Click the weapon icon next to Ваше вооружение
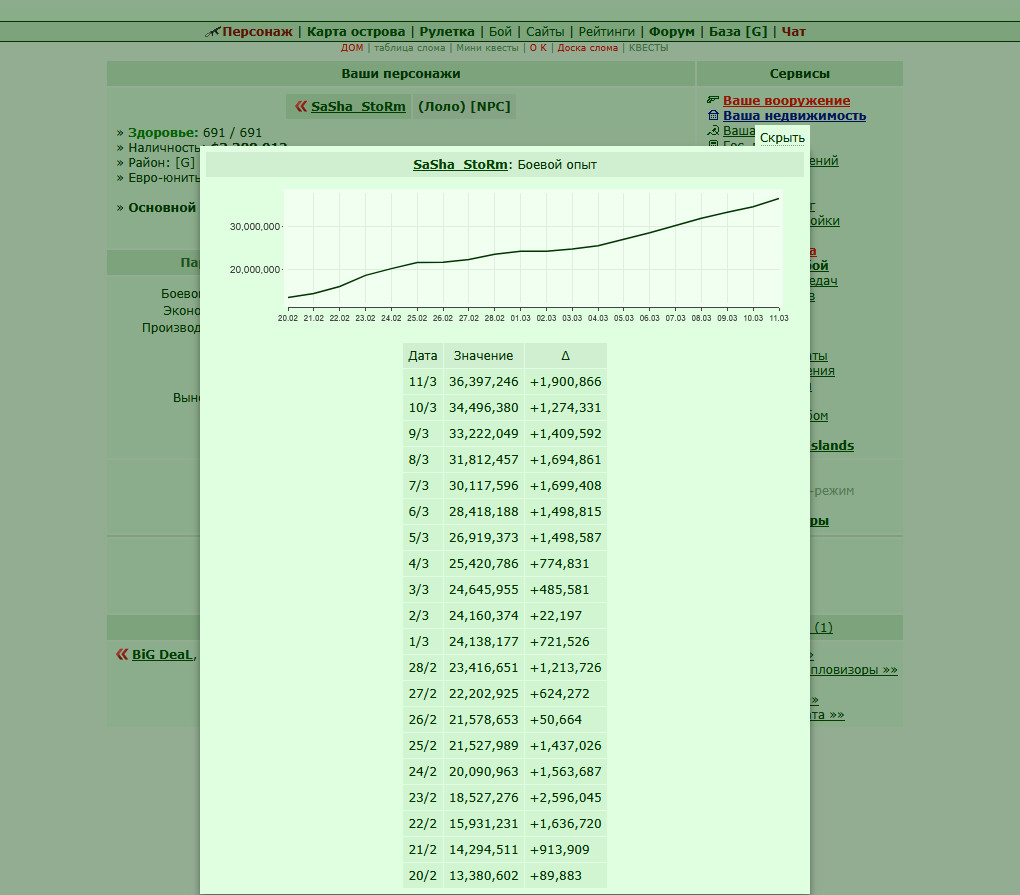 (x=713, y=100)
